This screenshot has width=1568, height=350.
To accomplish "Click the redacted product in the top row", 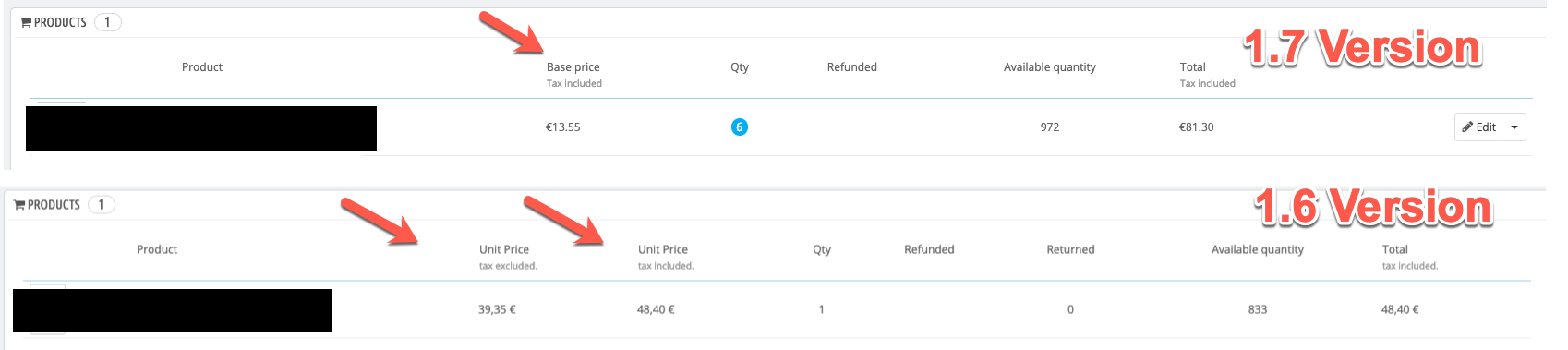I will pyautogui.click(x=201, y=128).
